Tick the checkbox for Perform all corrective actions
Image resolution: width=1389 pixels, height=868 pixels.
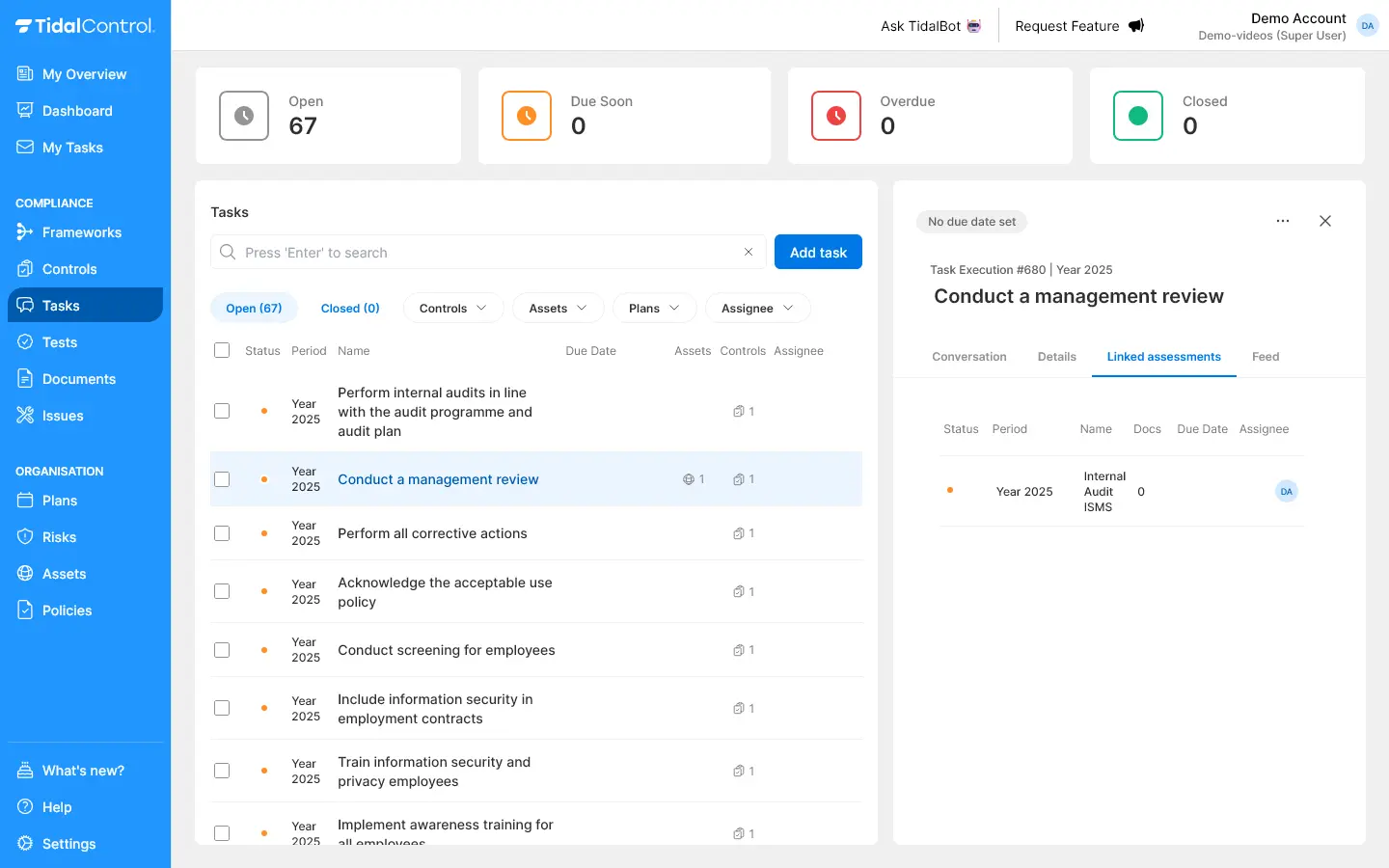point(222,533)
